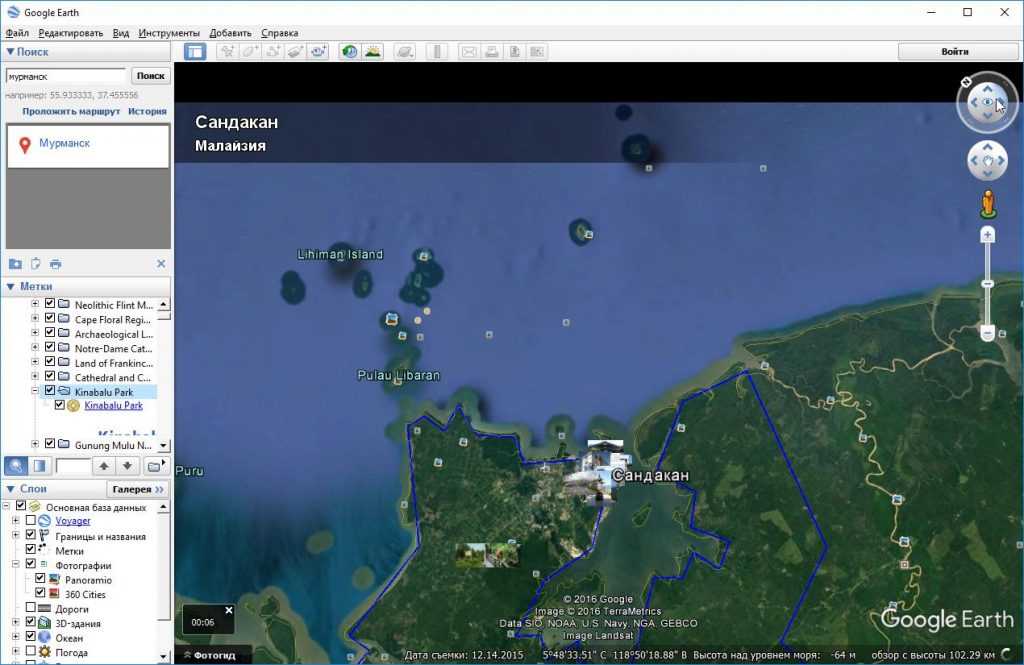Click the Save Image toolbar icon
1024x665 pixels.
[515, 52]
